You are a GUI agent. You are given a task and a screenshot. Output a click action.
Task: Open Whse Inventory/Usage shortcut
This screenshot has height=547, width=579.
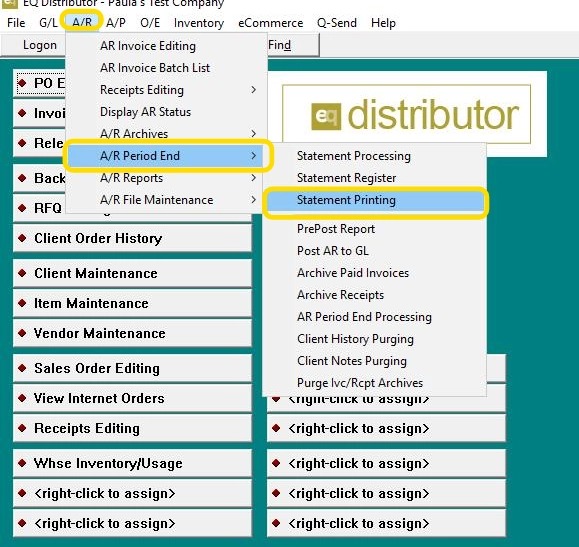point(132,463)
